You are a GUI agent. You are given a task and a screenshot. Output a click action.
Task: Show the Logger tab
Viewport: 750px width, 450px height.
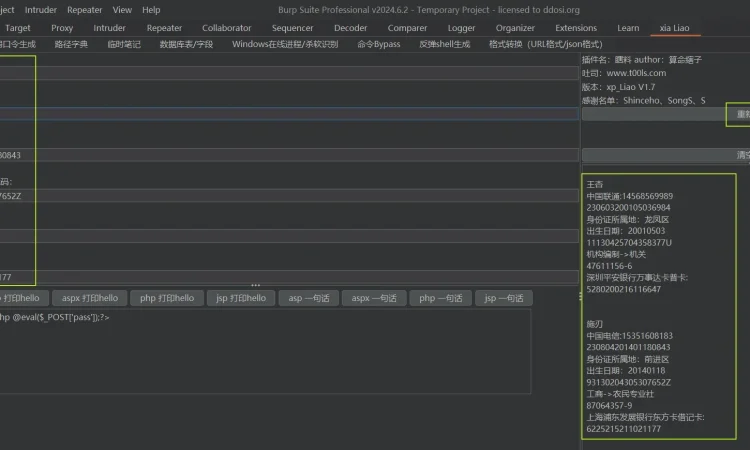point(461,28)
